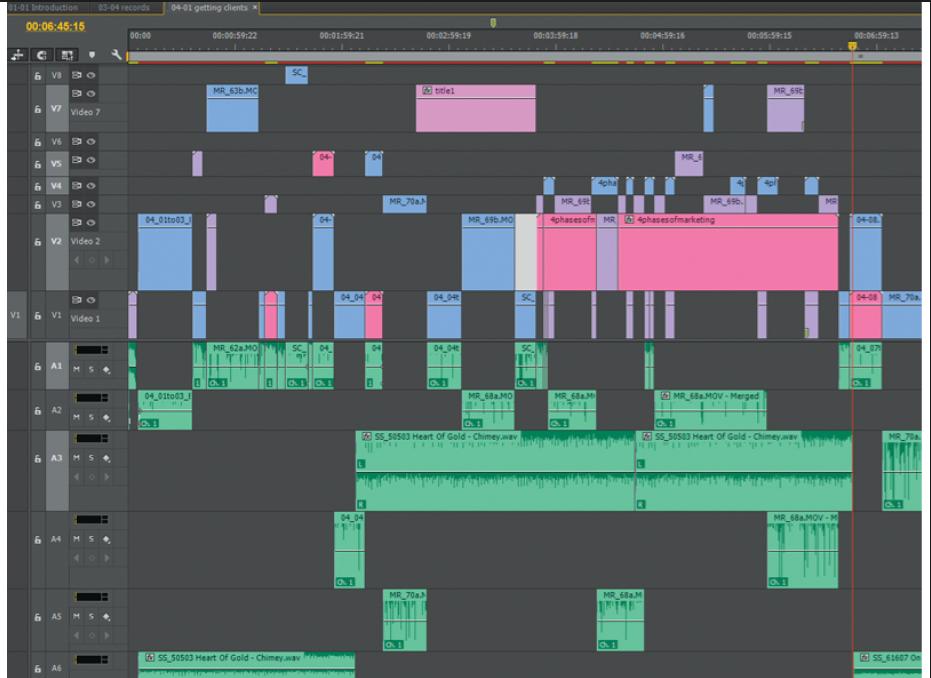Solo audio track A3
Viewport: 931px width, 678px height.
pyautogui.click(x=91, y=458)
